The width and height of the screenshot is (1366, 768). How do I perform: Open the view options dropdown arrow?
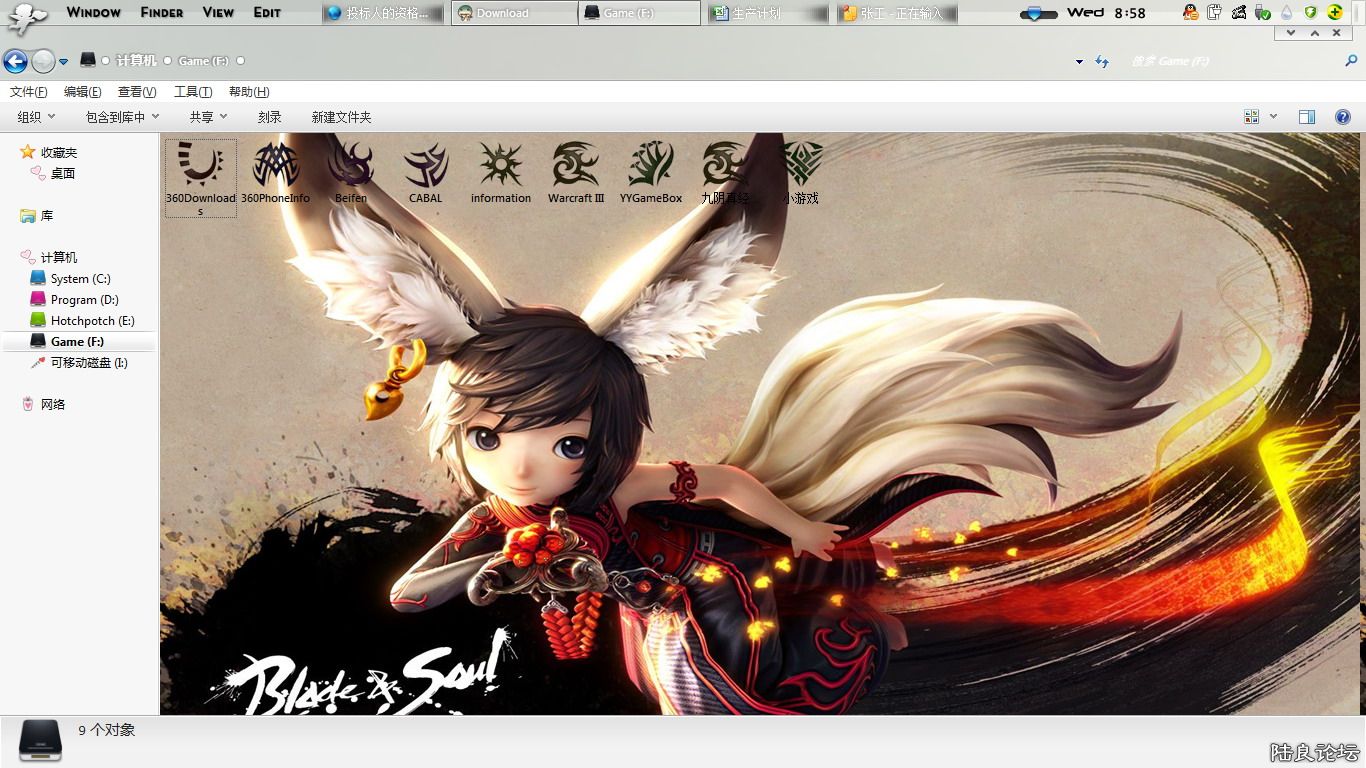(1273, 117)
